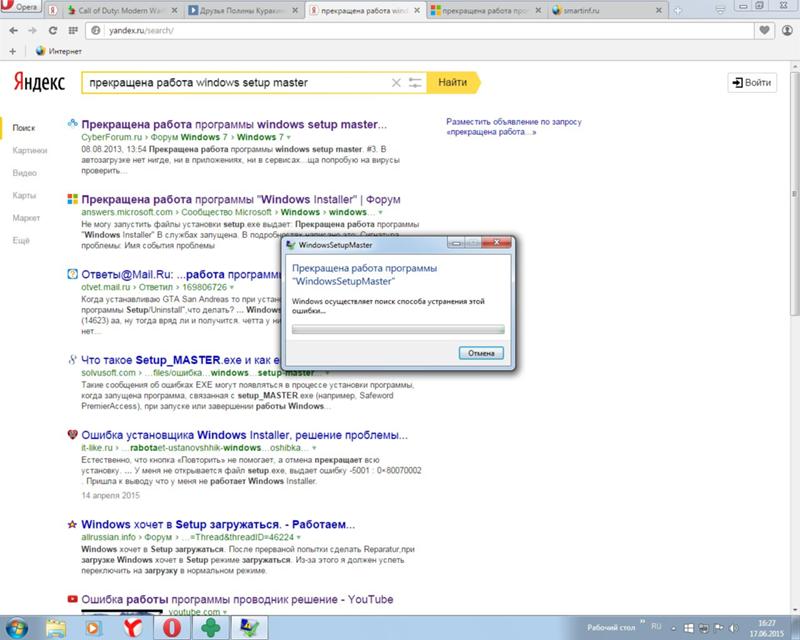
Task: Click the Найти search button
Action: tap(453, 83)
